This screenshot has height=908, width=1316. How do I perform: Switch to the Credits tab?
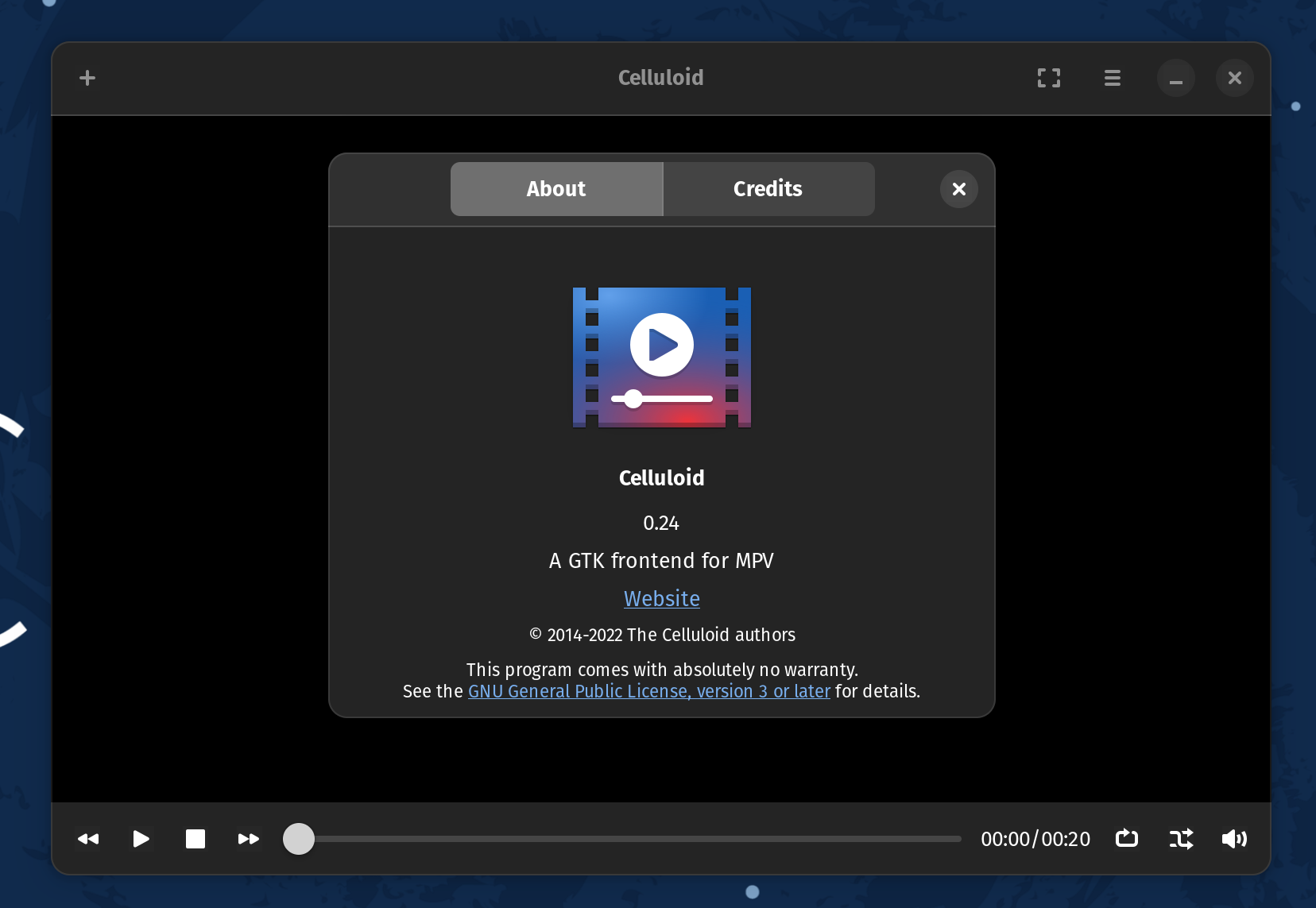click(768, 189)
